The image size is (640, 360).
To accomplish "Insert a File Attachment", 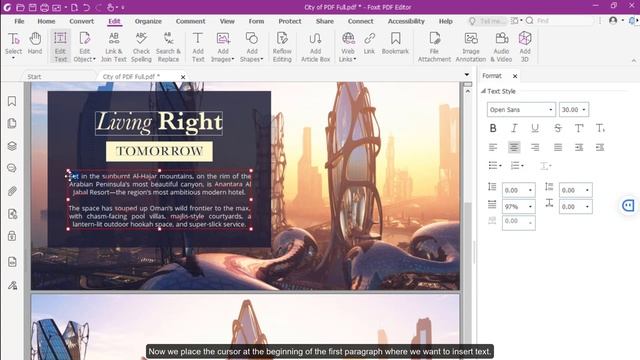I will pyautogui.click(x=434, y=47).
